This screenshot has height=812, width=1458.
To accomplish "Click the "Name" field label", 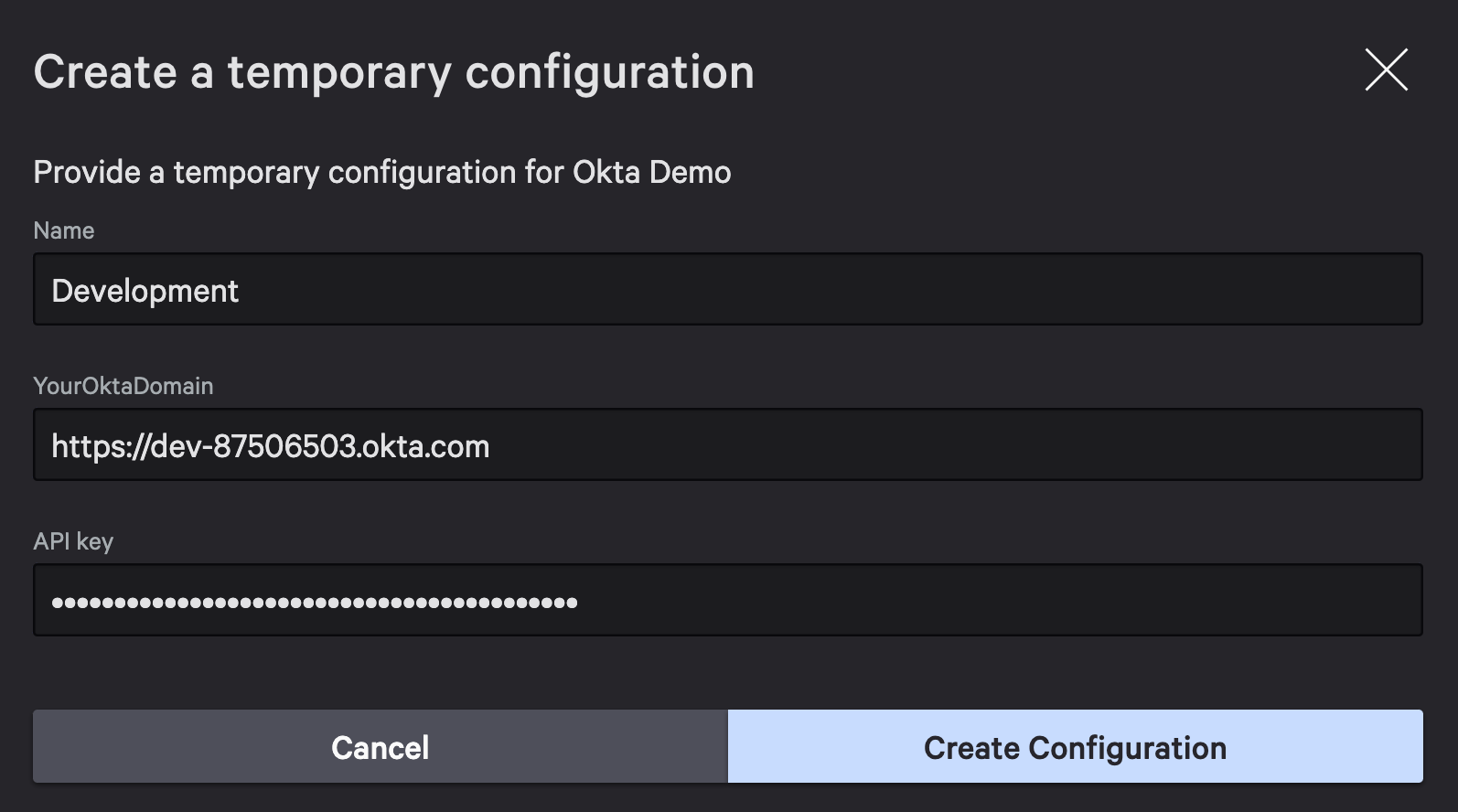I will 63,230.
